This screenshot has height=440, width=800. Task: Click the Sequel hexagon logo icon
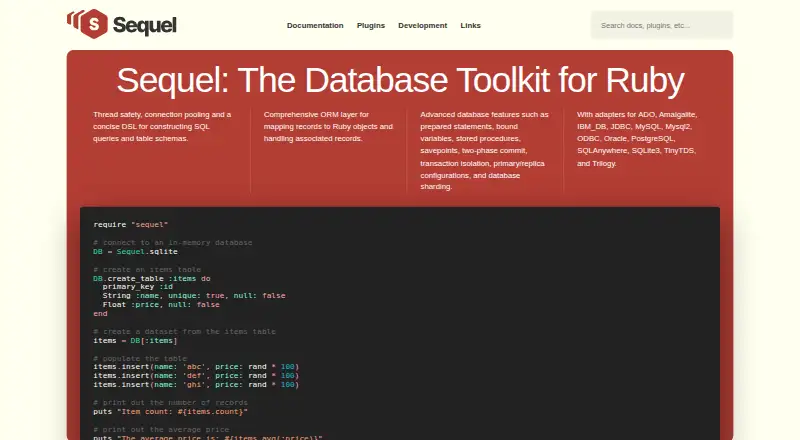click(x=88, y=23)
